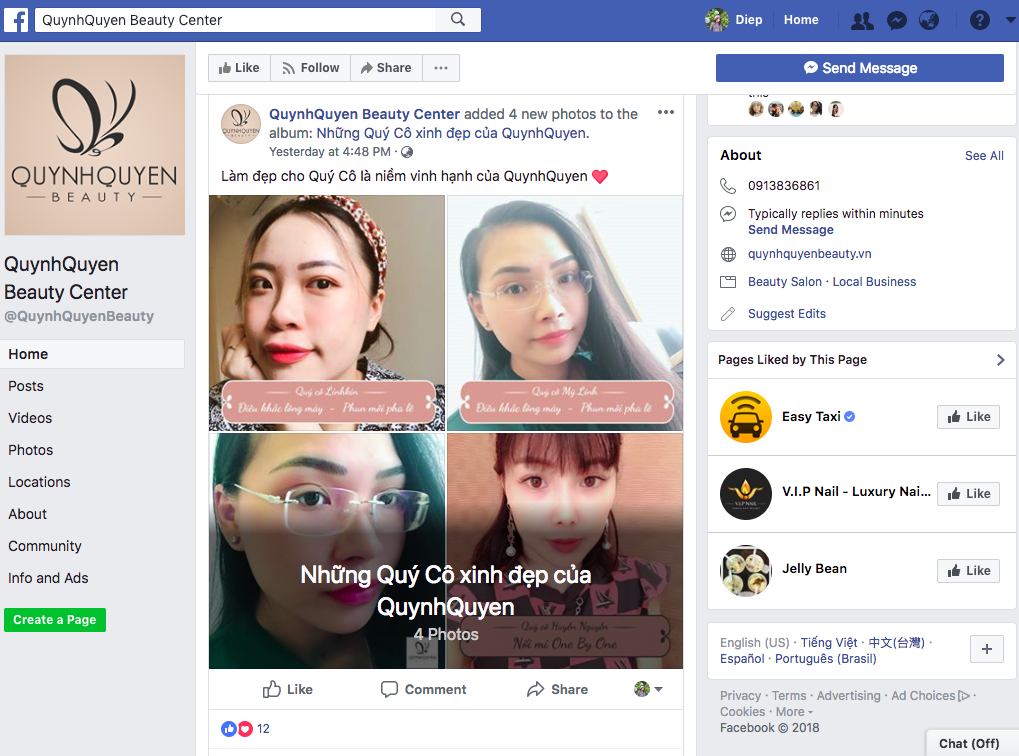The height and width of the screenshot is (756, 1019).
Task: Click Suggest Edits link
Action: pos(786,314)
